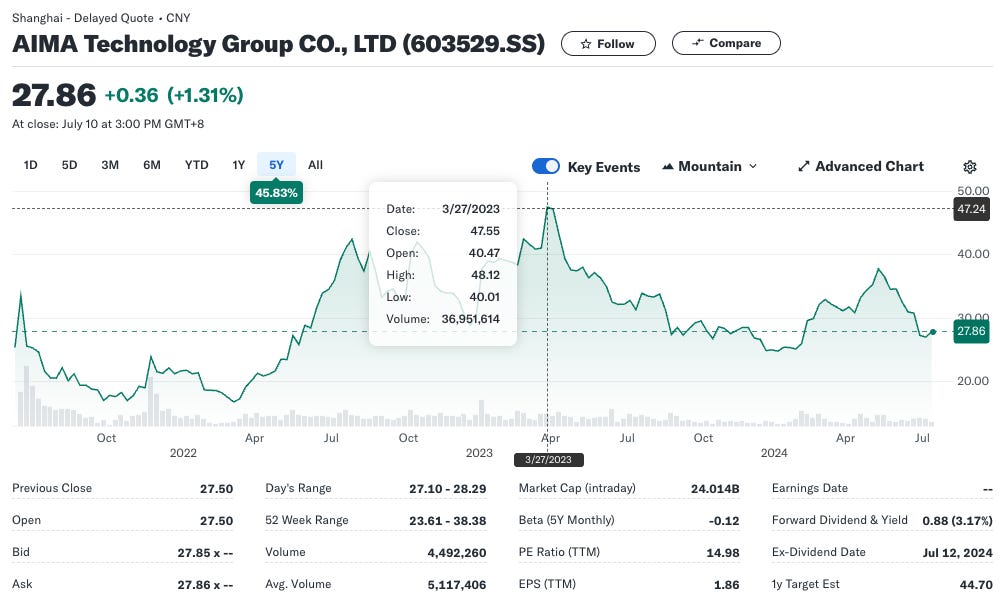Click the 52 Week Range value 23.61 - 38.38

pyautogui.click(x=448, y=521)
